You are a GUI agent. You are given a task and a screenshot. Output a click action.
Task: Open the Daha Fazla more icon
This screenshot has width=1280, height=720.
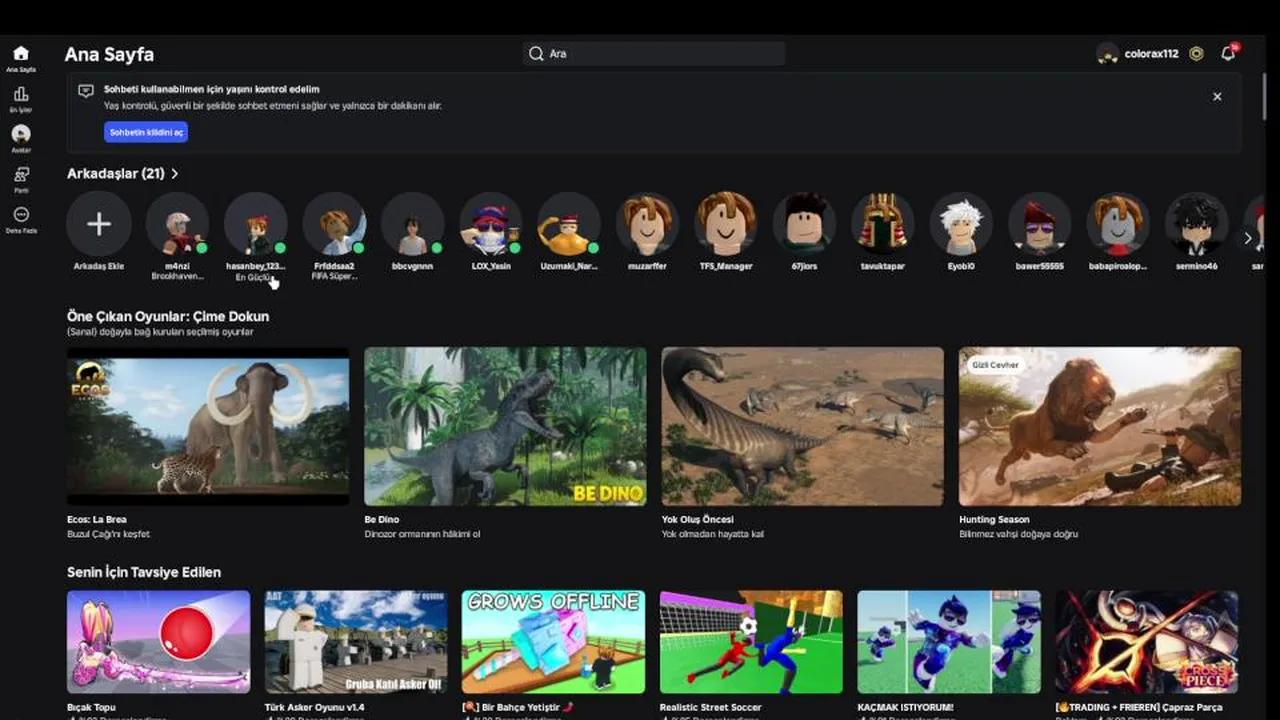[21, 215]
